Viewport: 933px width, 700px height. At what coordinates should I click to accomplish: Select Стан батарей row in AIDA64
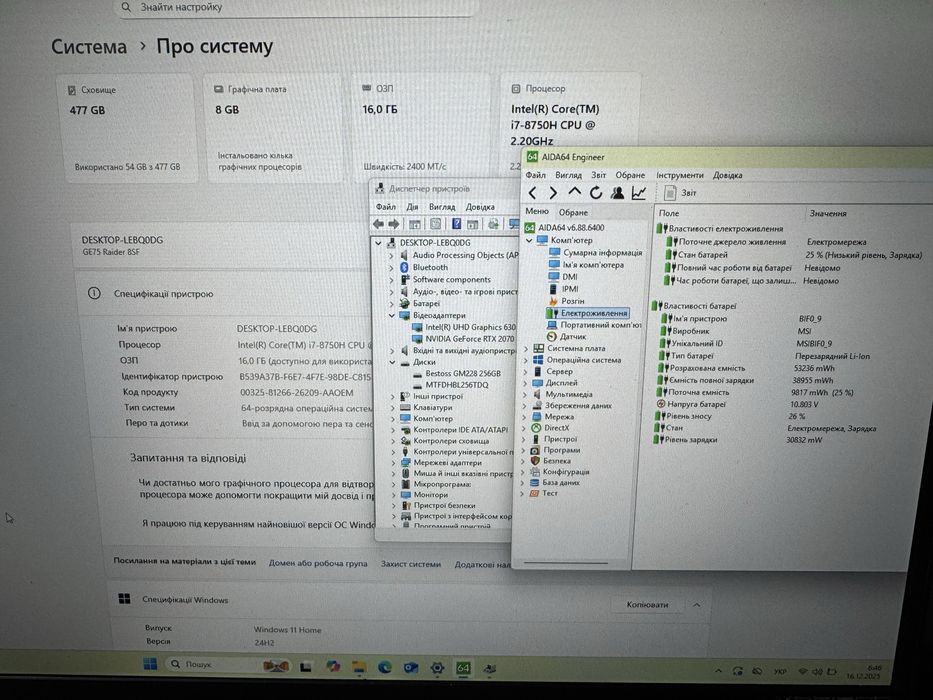coord(794,255)
